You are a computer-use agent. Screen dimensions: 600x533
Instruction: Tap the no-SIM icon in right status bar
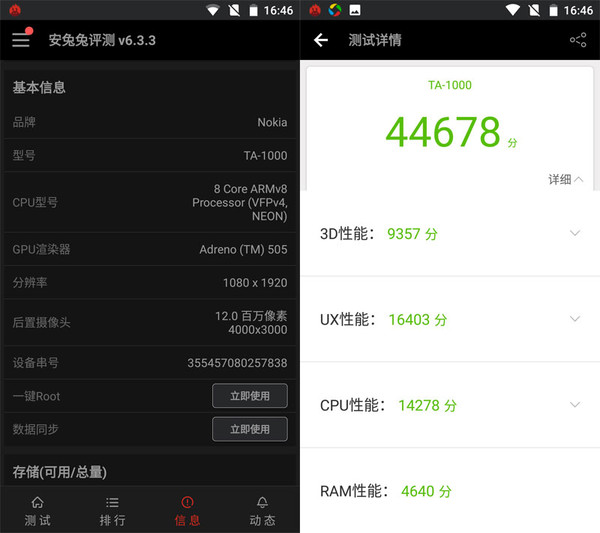(534, 10)
